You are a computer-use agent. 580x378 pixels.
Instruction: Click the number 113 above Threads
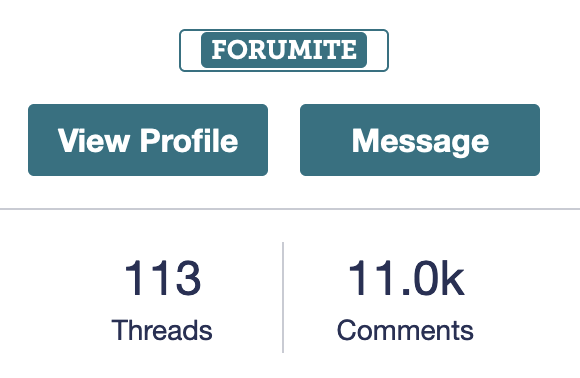pos(163,277)
